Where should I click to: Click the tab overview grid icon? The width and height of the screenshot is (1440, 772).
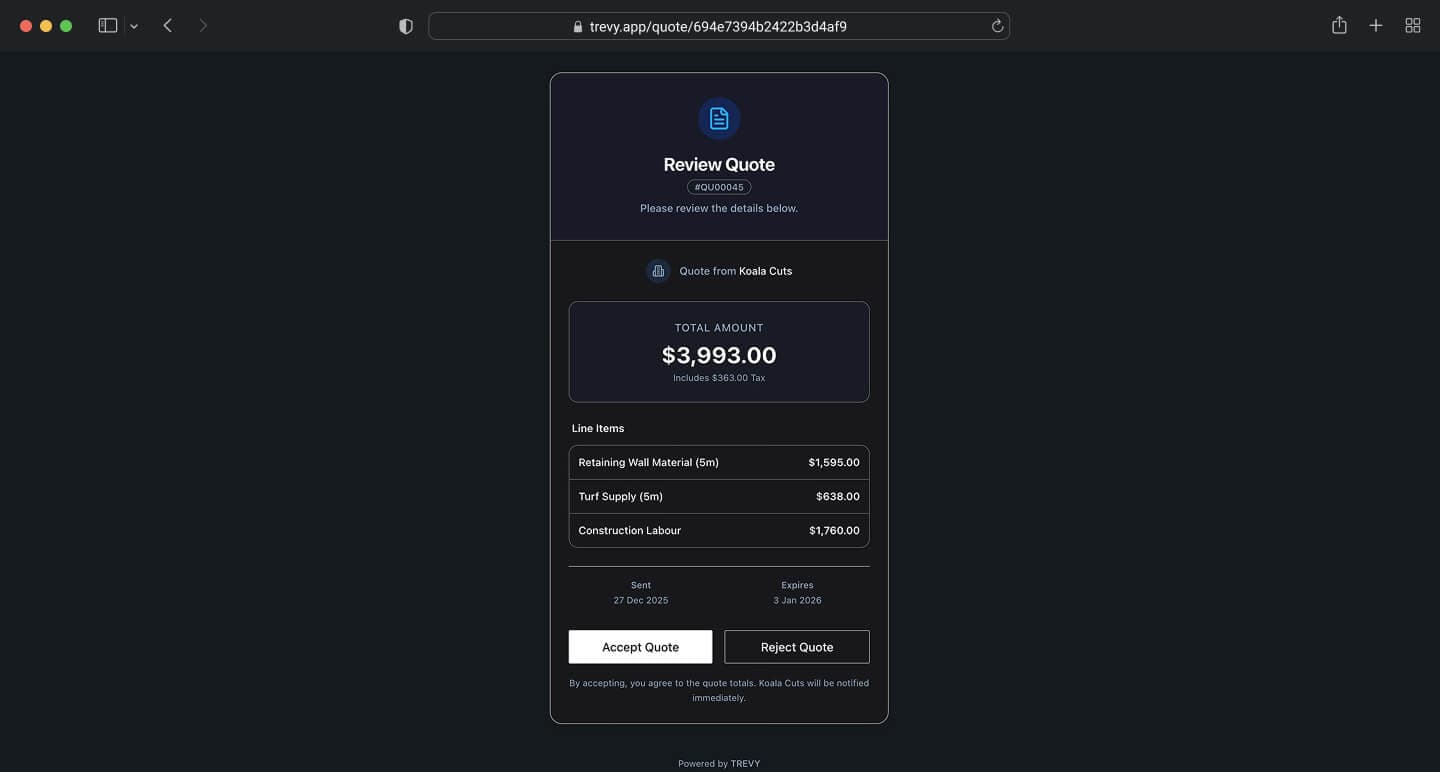pos(1412,25)
